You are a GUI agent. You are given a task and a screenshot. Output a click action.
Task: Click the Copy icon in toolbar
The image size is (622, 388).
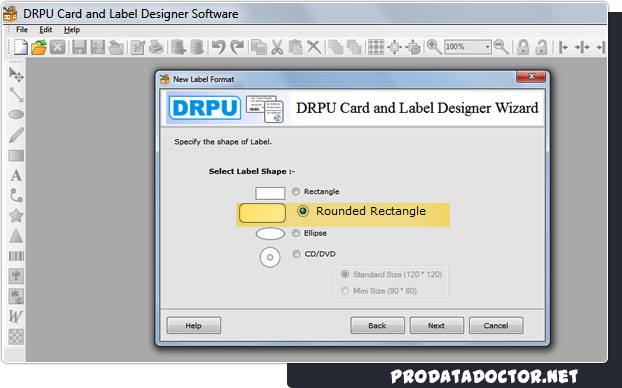point(259,47)
